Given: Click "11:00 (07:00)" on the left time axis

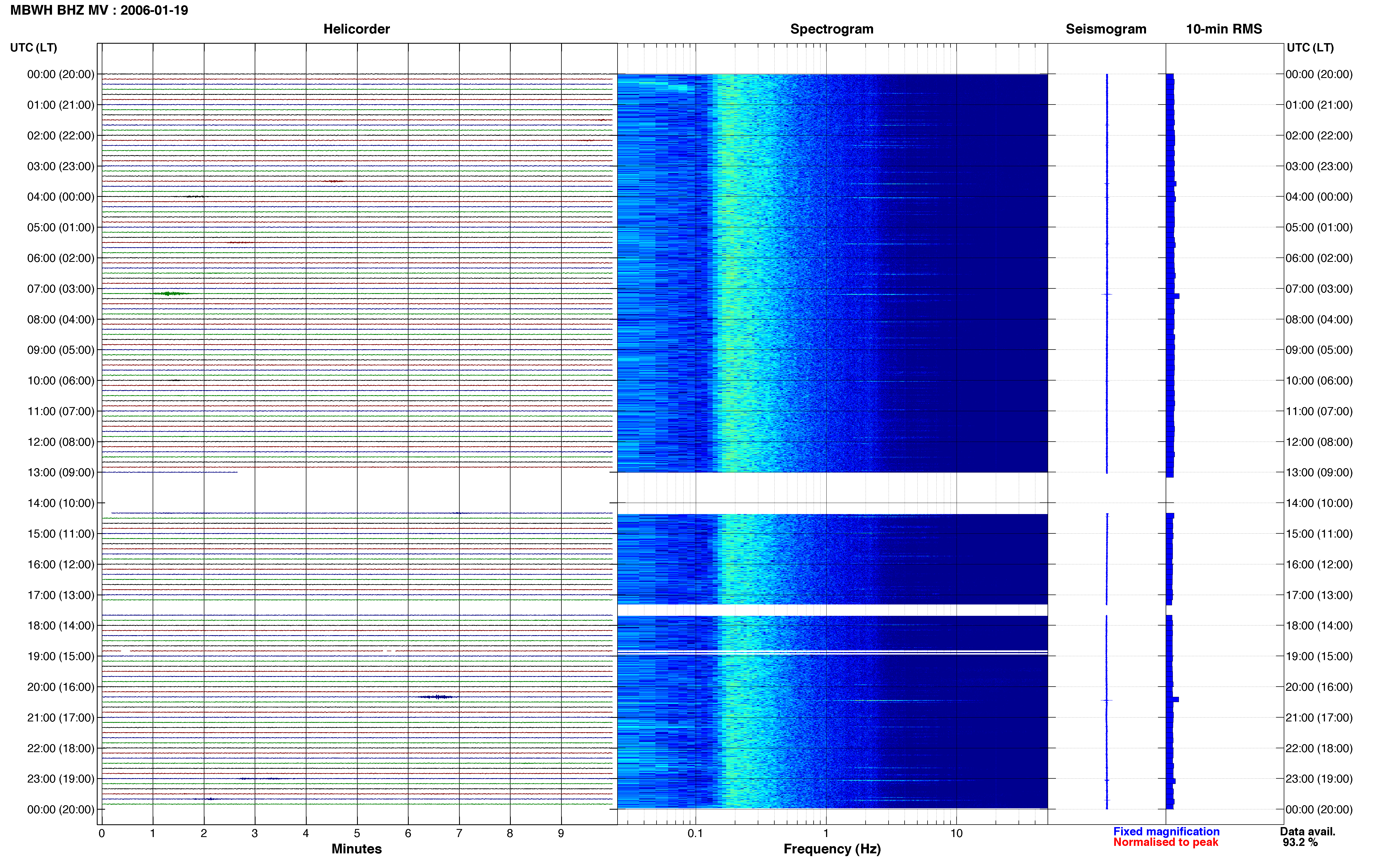Looking at the screenshot, I should coord(61,412).
